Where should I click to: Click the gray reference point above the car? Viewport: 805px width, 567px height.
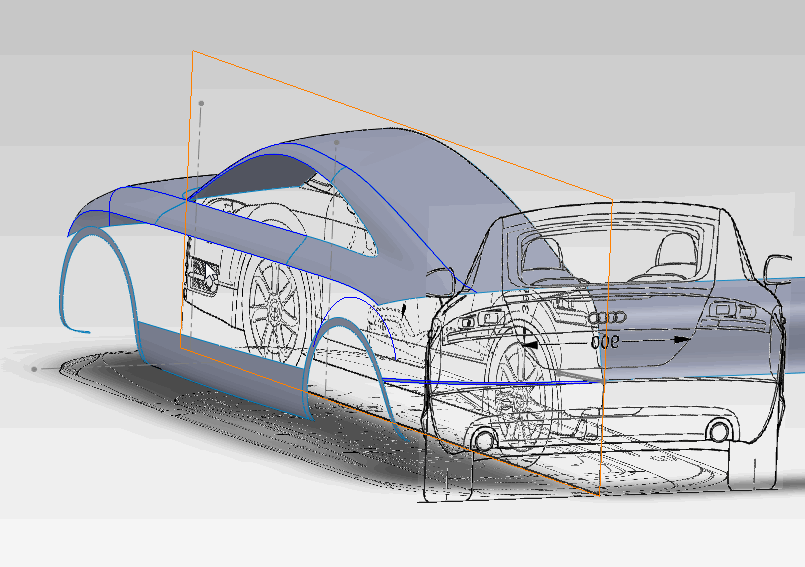pyautogui.click(x=201, y=103)
